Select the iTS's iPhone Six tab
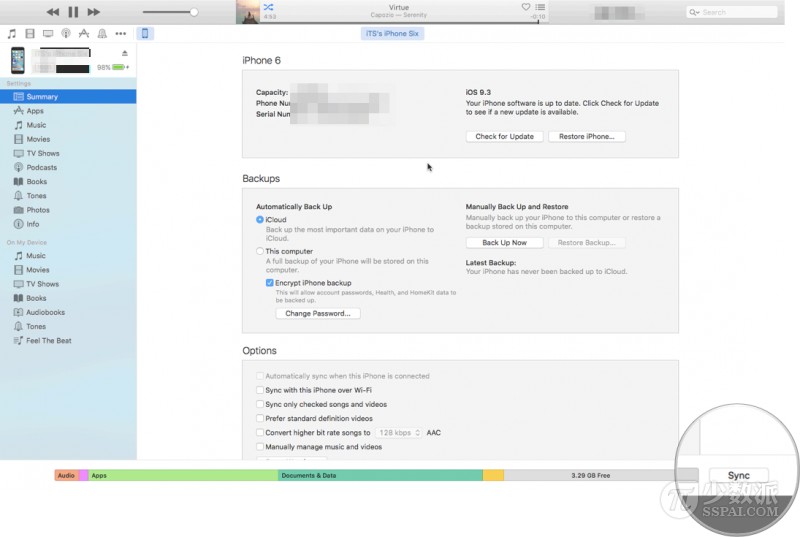 (392, 34)
